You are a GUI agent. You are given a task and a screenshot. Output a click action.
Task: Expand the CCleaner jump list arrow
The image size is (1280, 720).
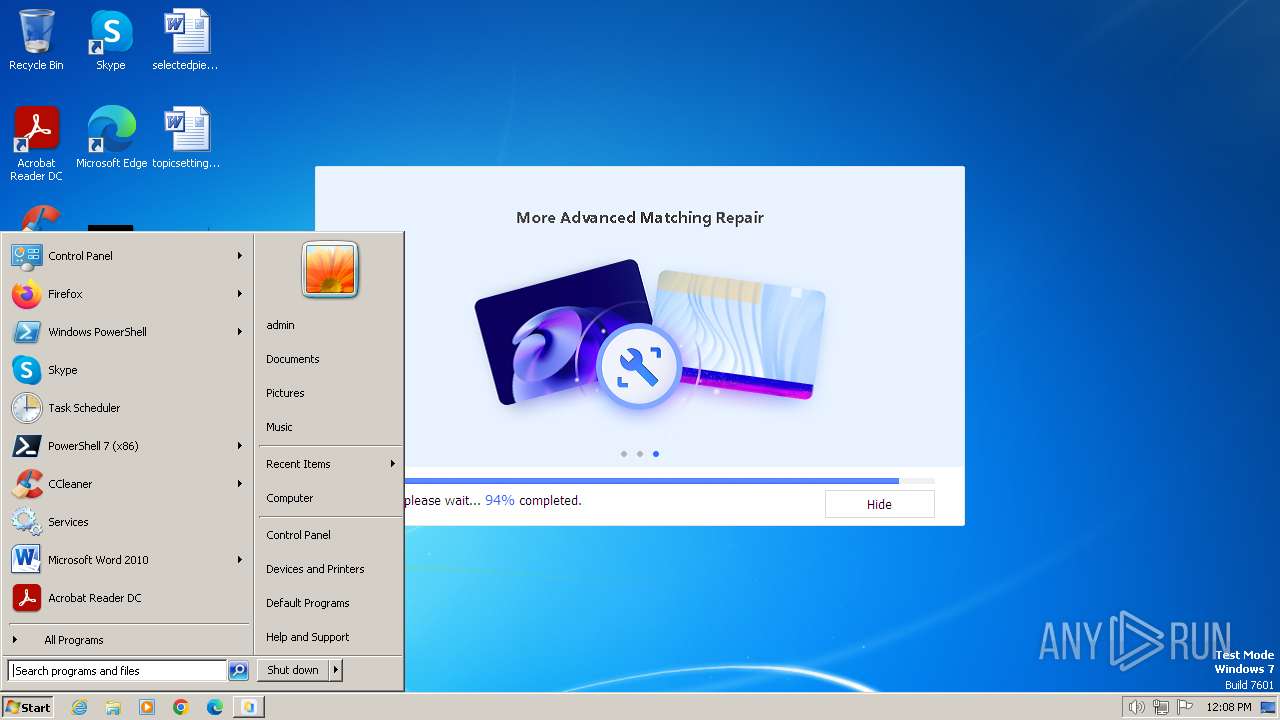click(x=240, y=484)
